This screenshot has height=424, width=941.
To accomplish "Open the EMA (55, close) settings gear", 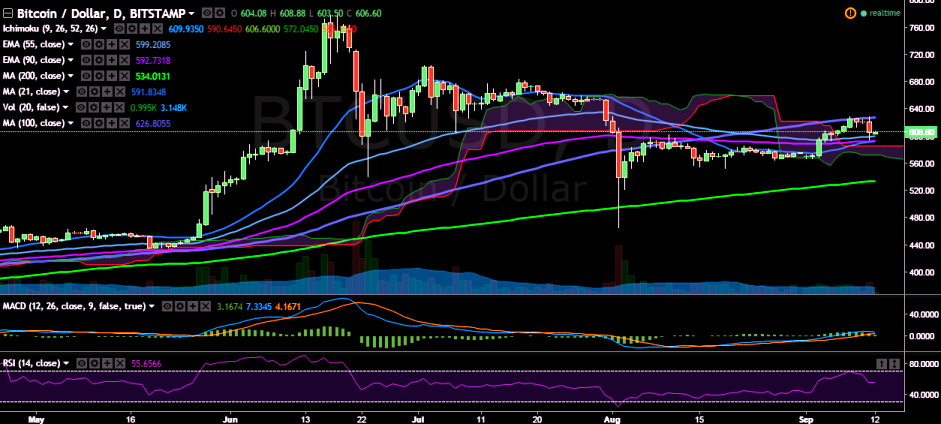I will click(x=99, y=44).
